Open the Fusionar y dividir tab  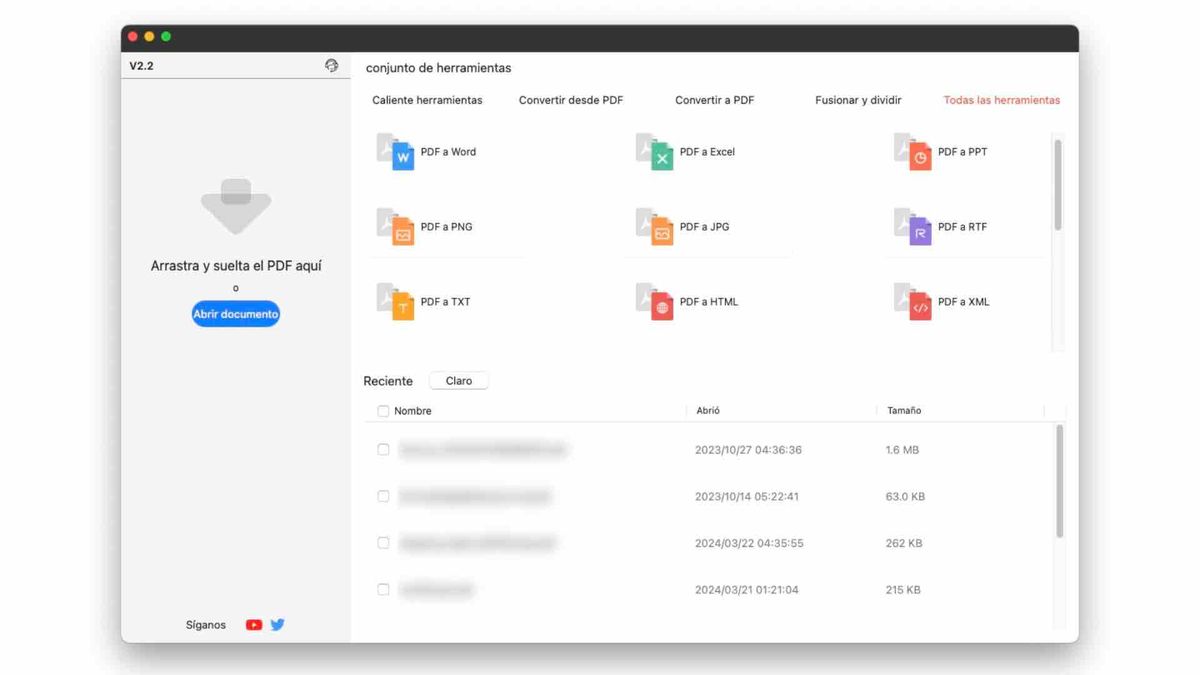point(858,100)
